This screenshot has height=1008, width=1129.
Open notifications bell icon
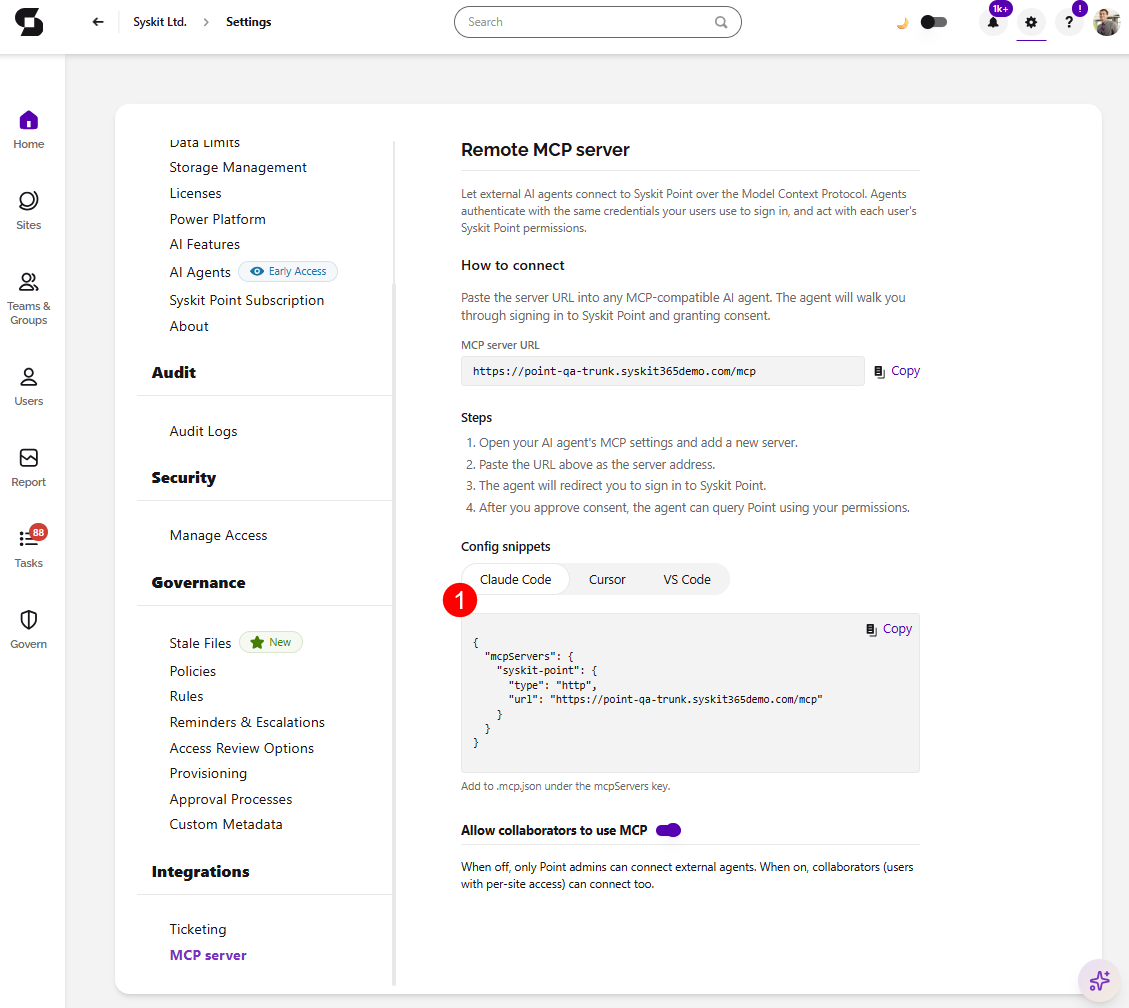(993, 22)
